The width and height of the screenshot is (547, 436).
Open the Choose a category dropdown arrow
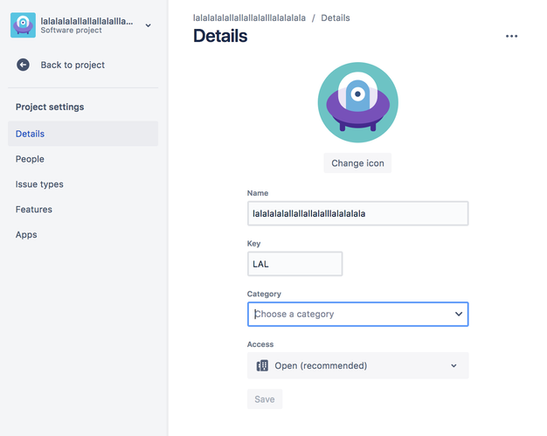[458, 314]
